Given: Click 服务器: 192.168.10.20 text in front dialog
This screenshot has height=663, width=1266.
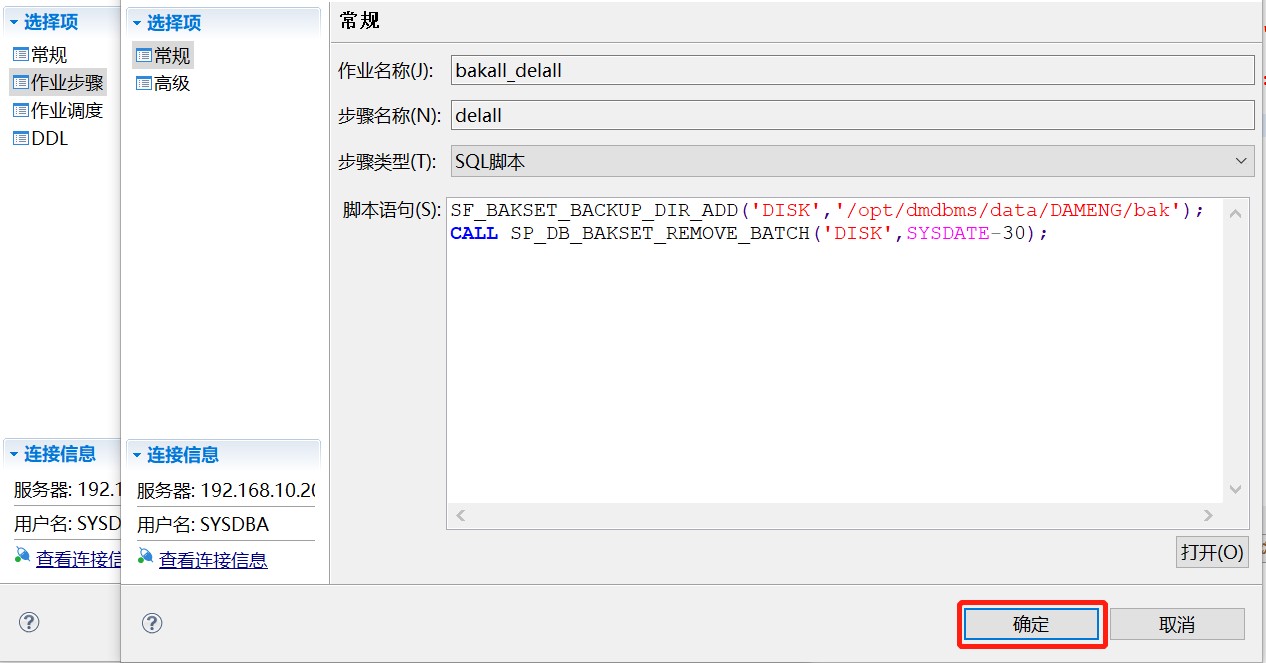Looking at the screenshot, I should pos(226,491).
